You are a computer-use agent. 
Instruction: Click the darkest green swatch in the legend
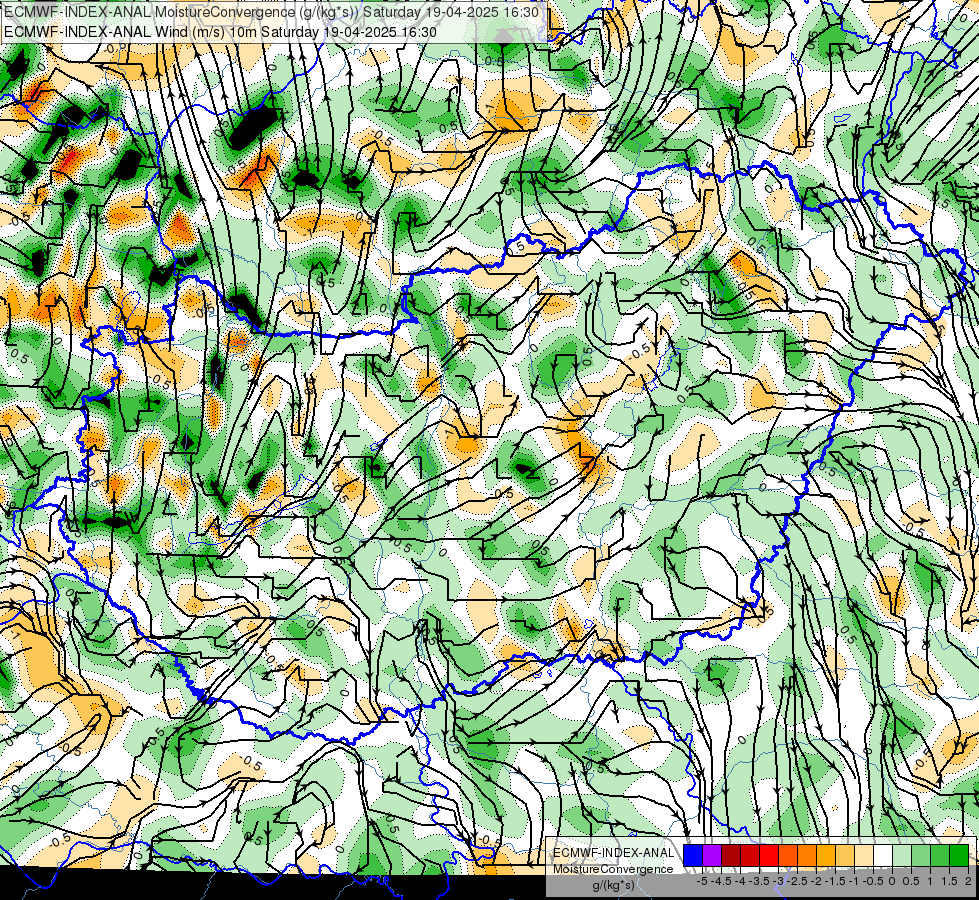point(958,855)
